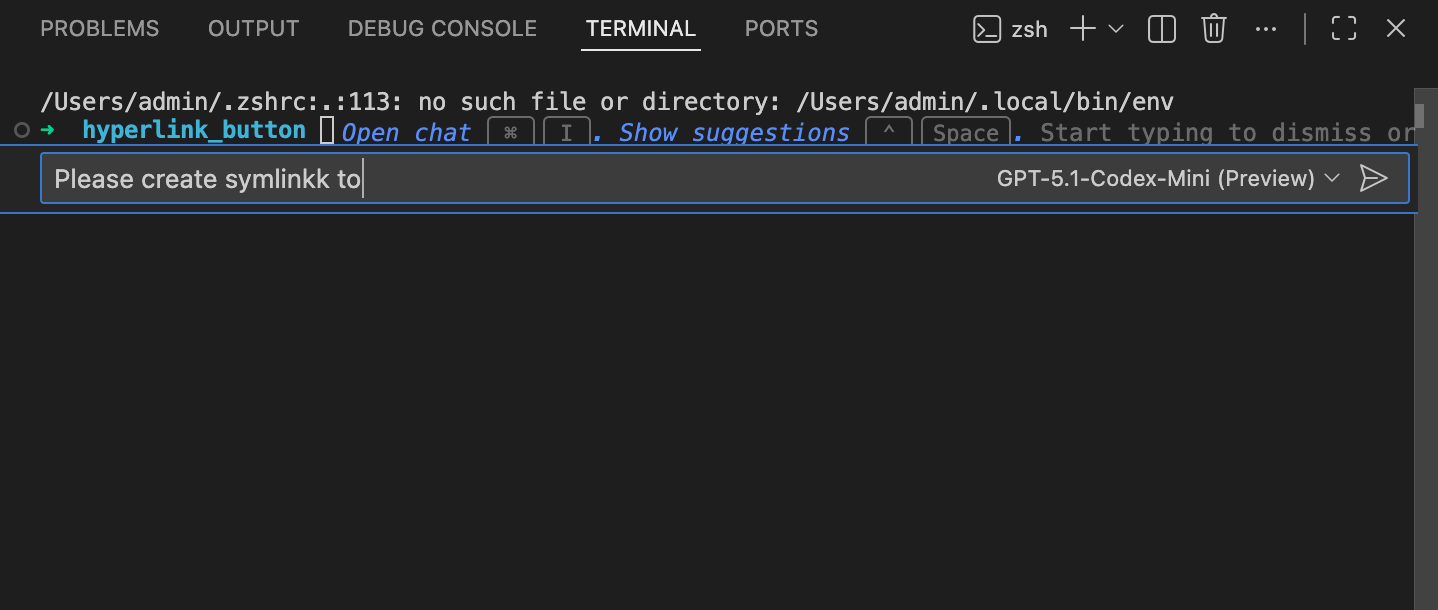Close the panel with X icon
1438x610 pixels.
pyautogui.click(x=1396, y=29)
